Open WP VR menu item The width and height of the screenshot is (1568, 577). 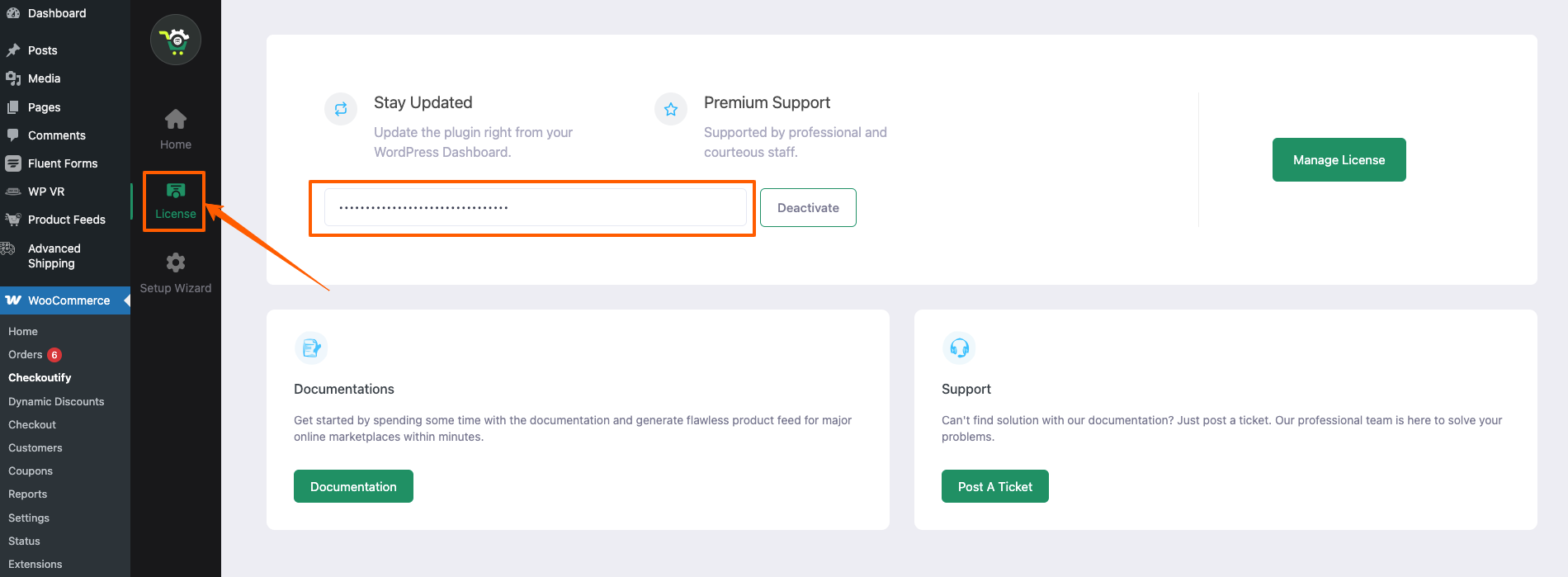pyautogui.click(x=45, y=192)
